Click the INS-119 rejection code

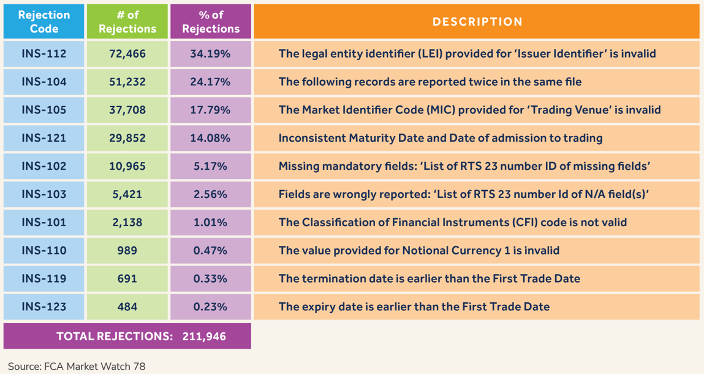tap(44, 278)
